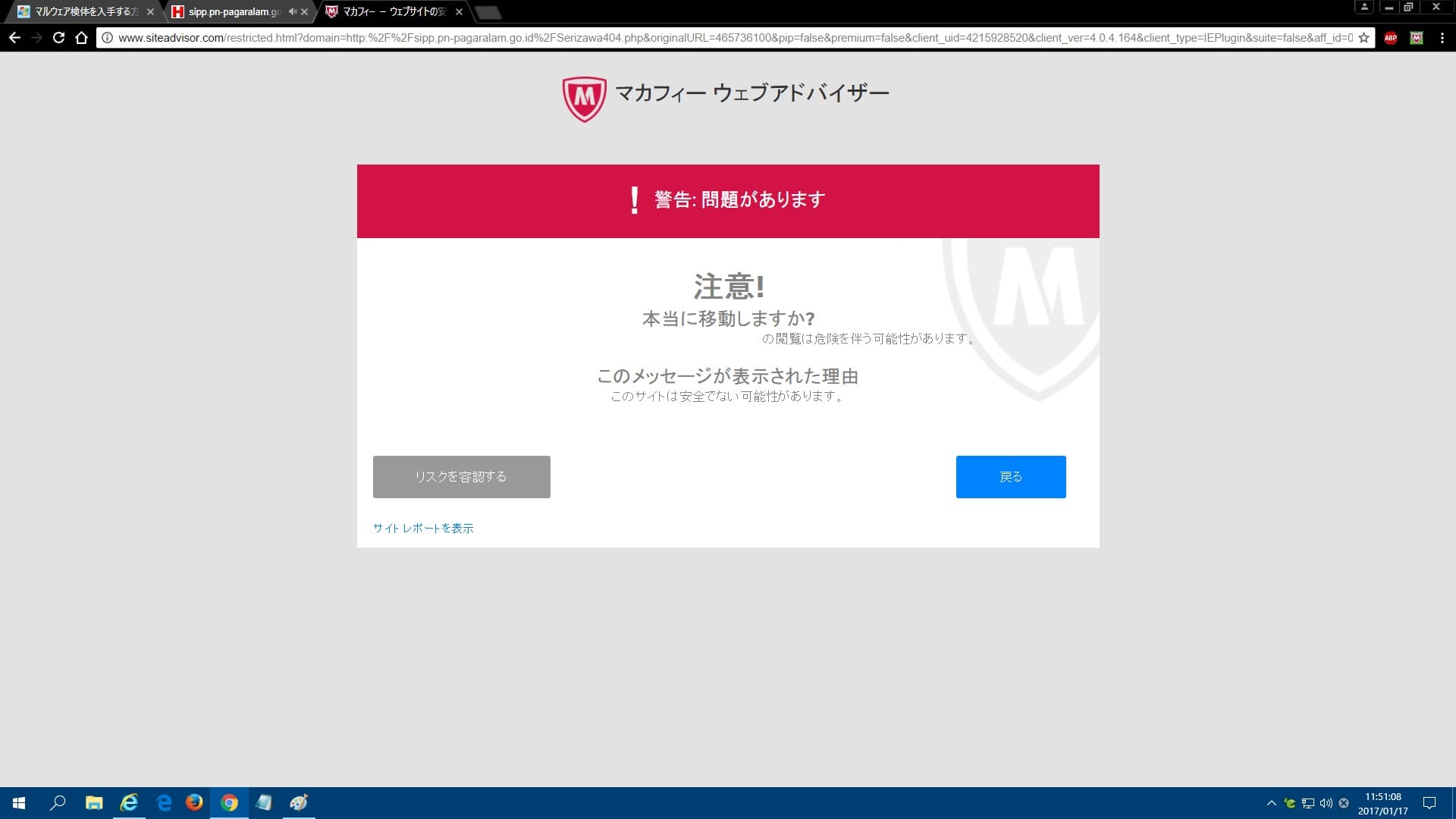The image size is (1456, 819).
Task: Select the URL in the address bar
Action: [734, 37]
